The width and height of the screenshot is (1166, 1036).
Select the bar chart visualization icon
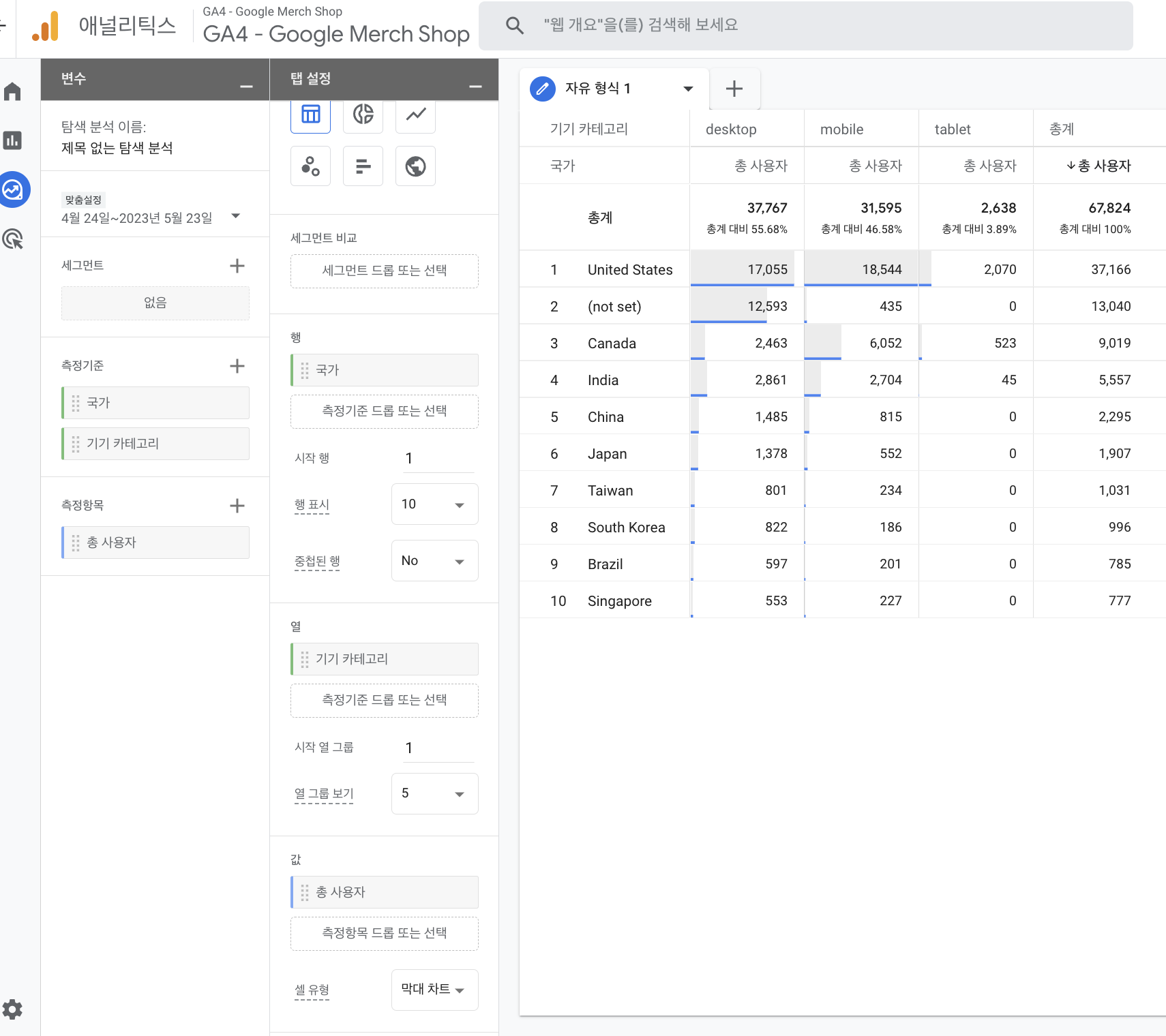(363, 166)
